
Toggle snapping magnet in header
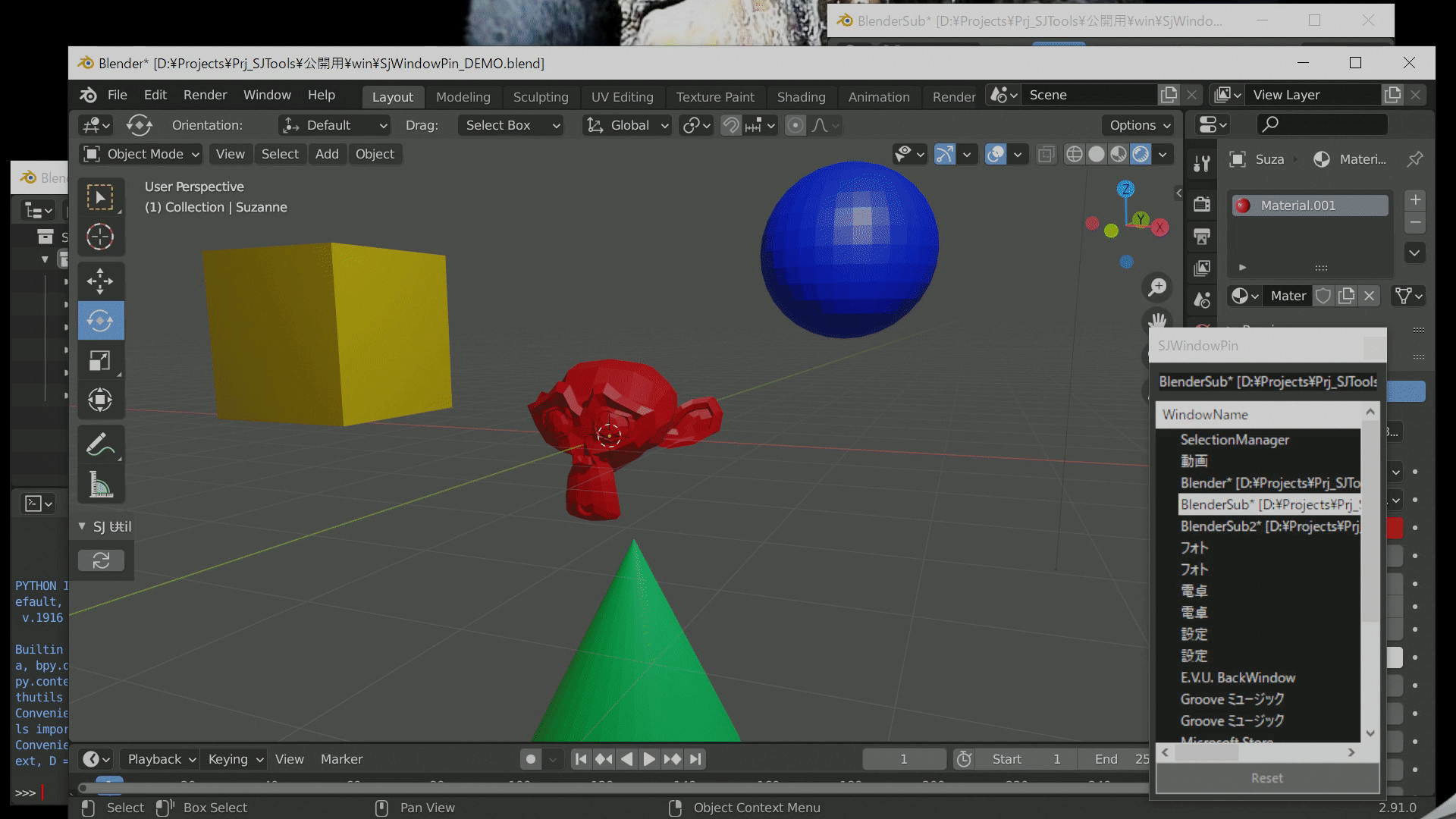click(x=730, y=125)
